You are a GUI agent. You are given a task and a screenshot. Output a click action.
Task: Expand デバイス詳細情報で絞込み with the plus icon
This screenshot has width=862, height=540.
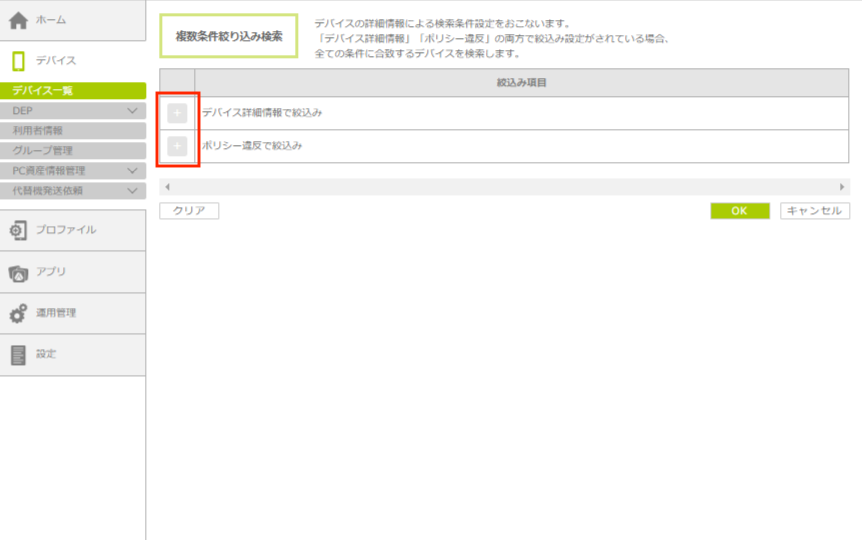tap(177, 113)
